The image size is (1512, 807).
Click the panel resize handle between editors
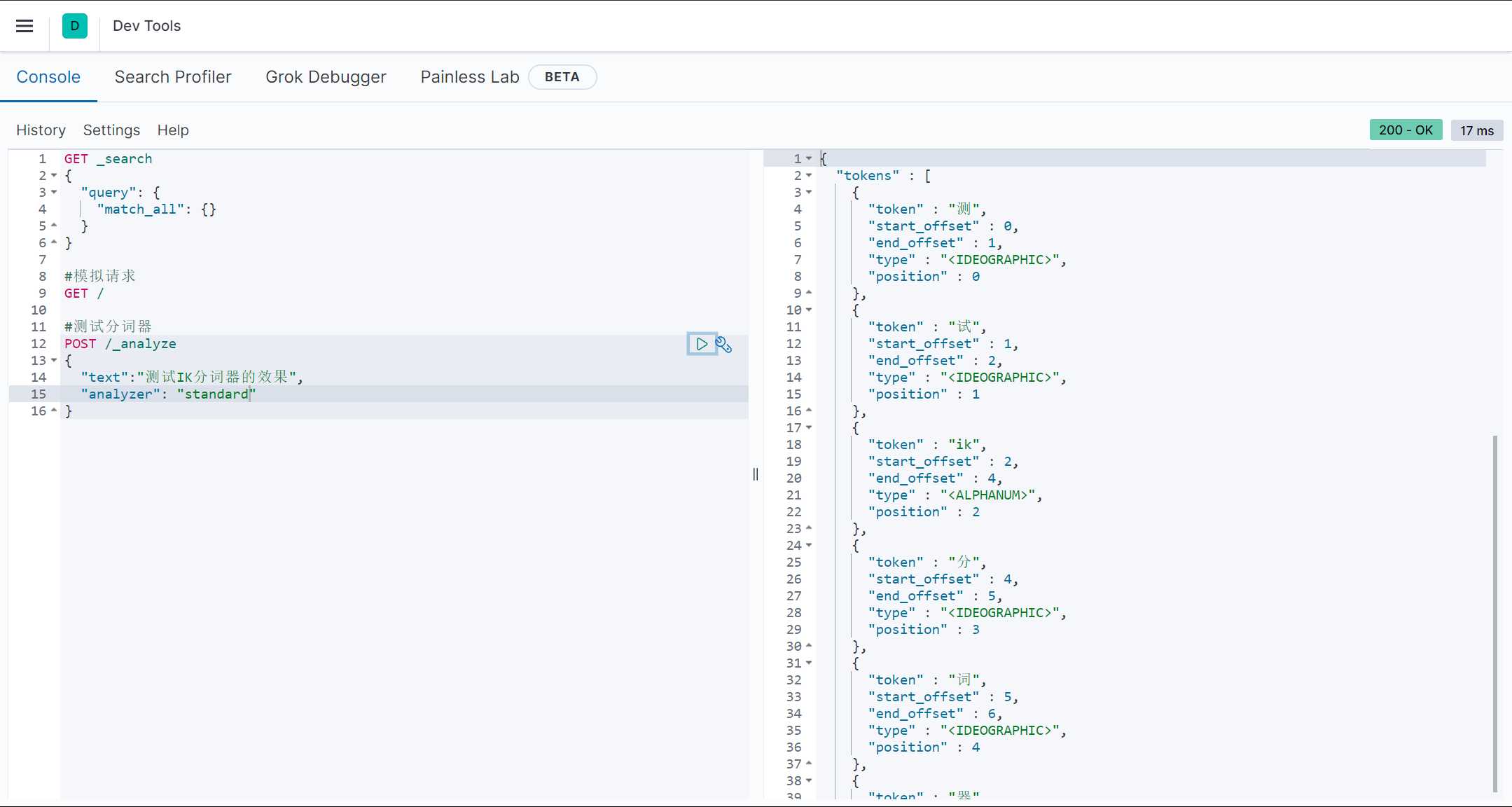(x=756, y=474)
